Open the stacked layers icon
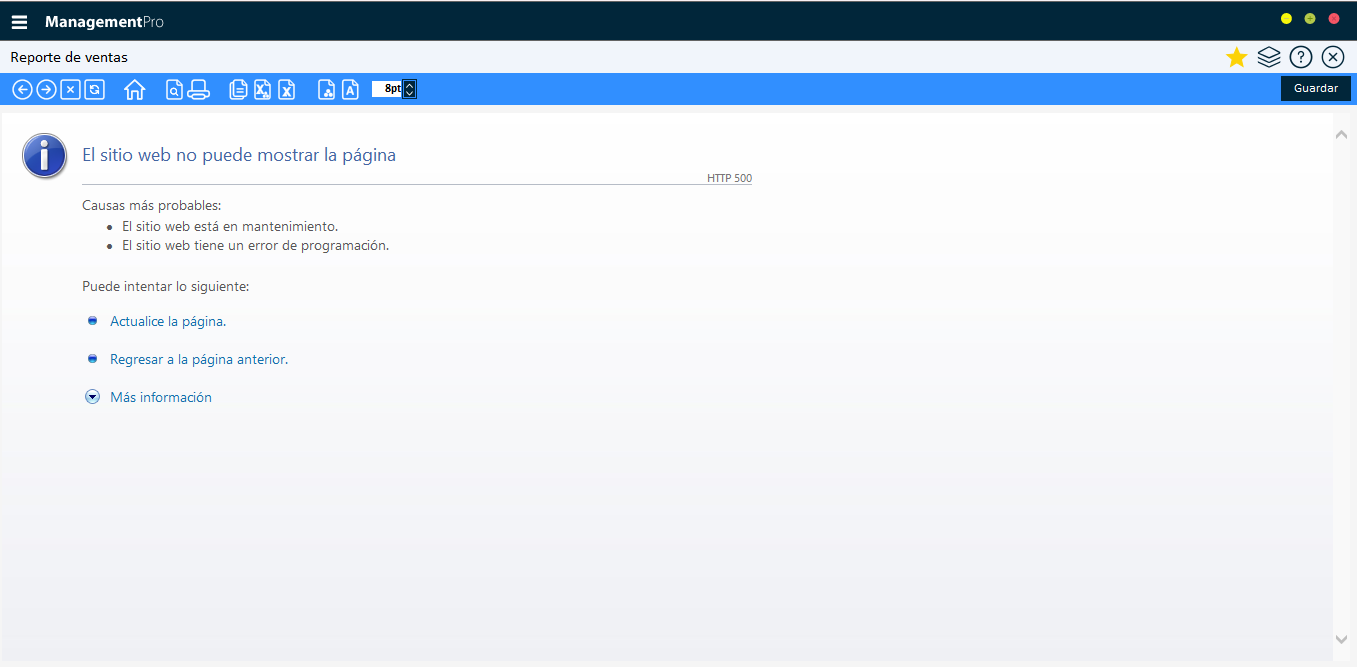Viewport: 1357px width, 667px height. coord(1269,58)
